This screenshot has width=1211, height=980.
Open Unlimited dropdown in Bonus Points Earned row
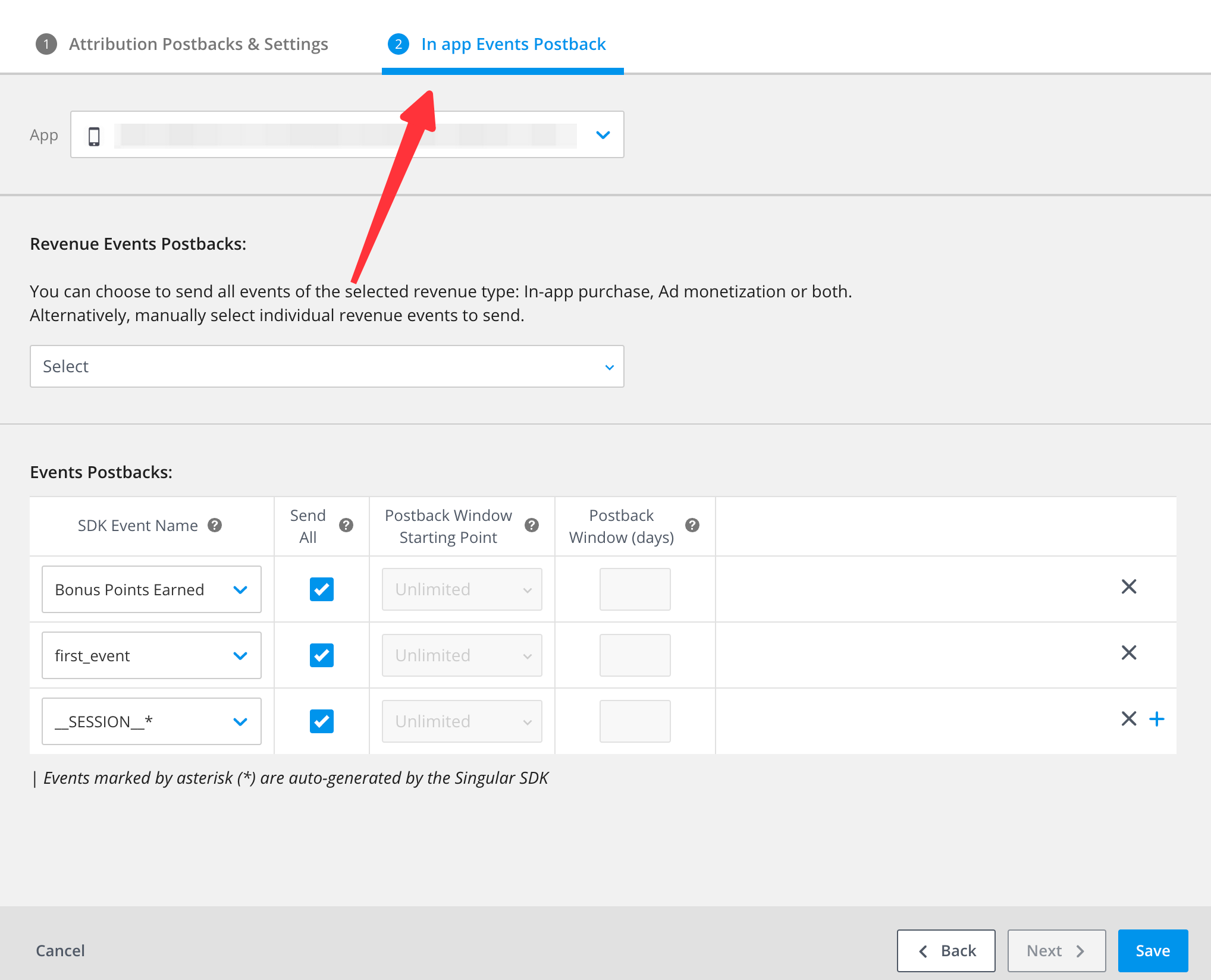coord(462,589)
